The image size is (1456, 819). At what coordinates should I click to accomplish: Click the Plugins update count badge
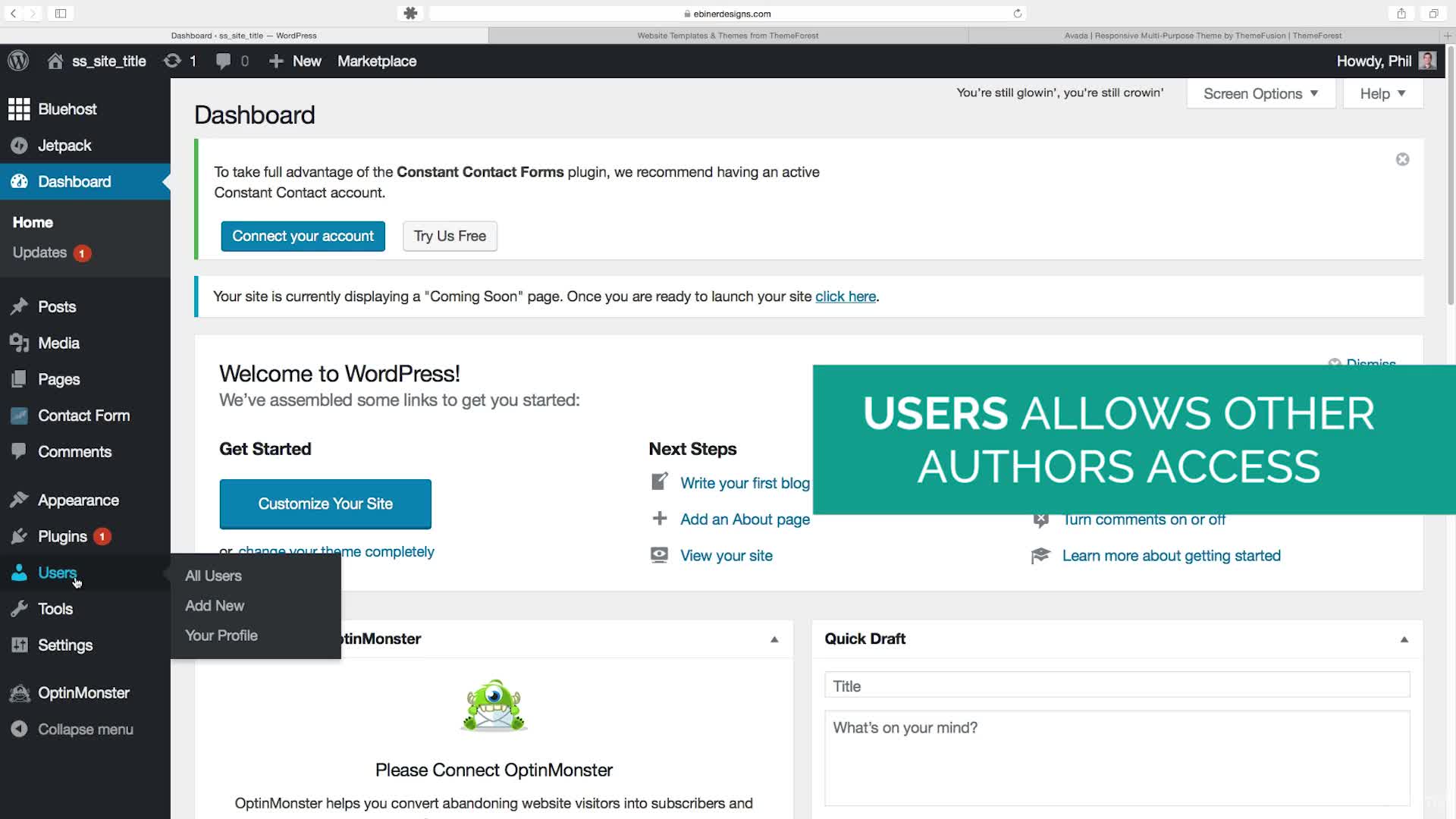(x=102, y=537)
